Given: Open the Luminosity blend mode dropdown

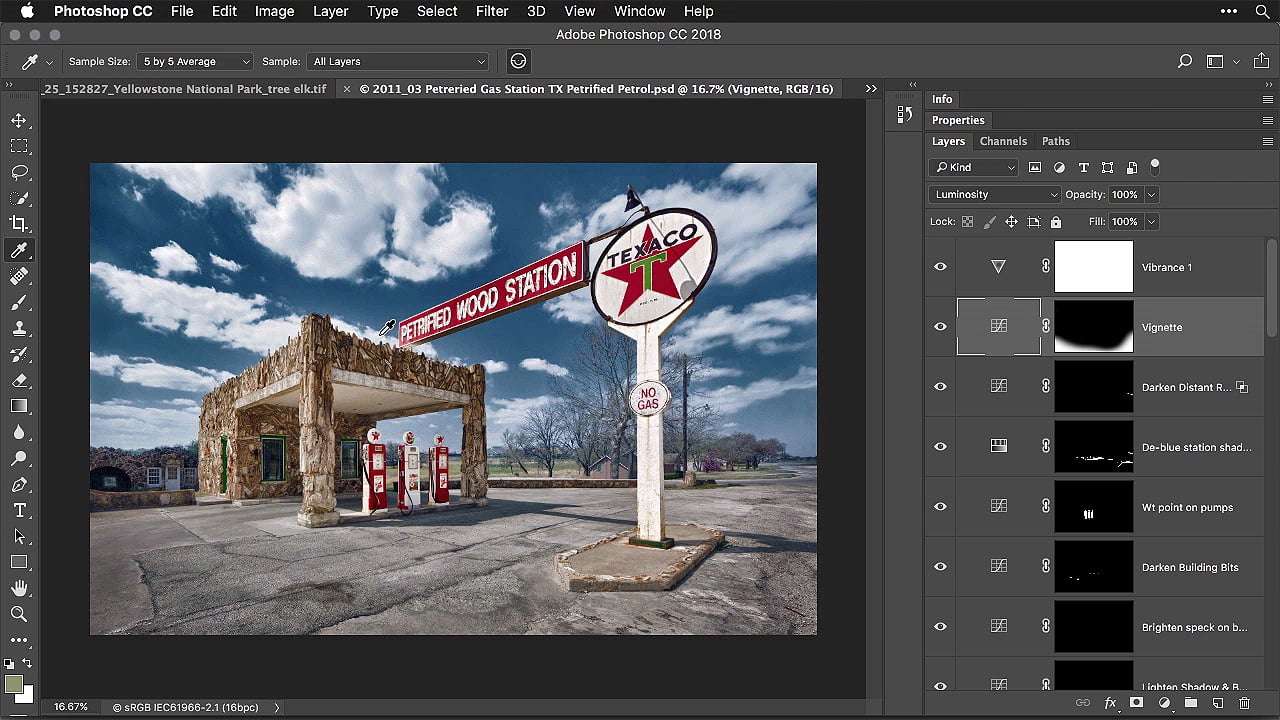Looking at the screenshot, I should coord(994,194).
